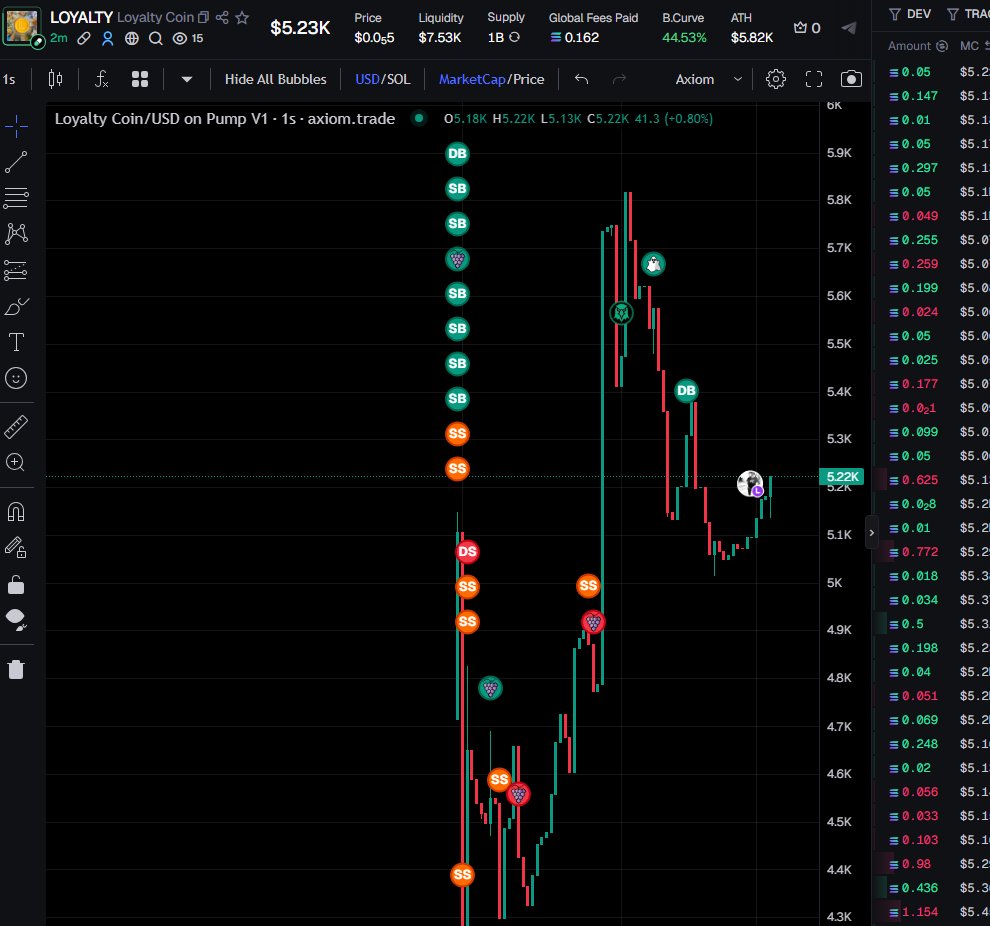Image resolution: width=990 pixels, height=926 pixels.
Task: Open the dev profile person icon
Action: pyautogui.click(x=107, y=39)
